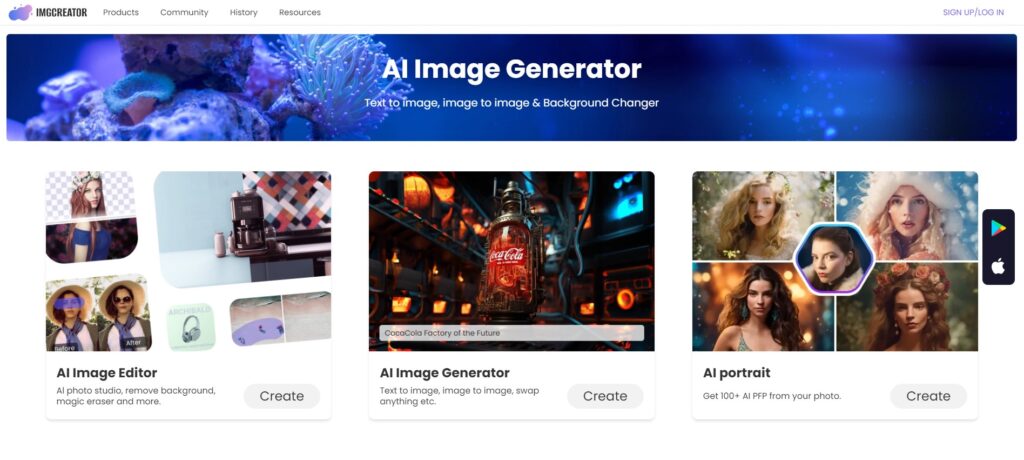Image resolution: width=1024 pixels, height=460 pixels.
Task: Click 'Get 100+ AI PFP from your photo' text
Action: coord(772,396)
